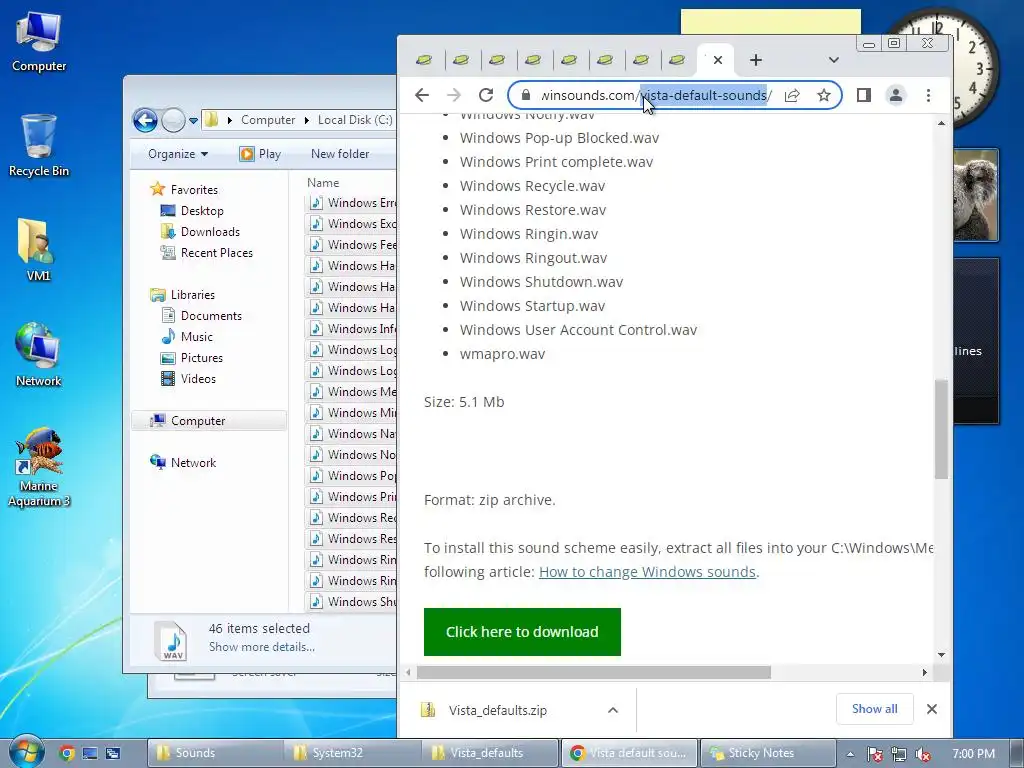Image resolution: width=1024 pixels, height=768 pixels.
Task: Close the downloads bar
Action: [932, 709]
